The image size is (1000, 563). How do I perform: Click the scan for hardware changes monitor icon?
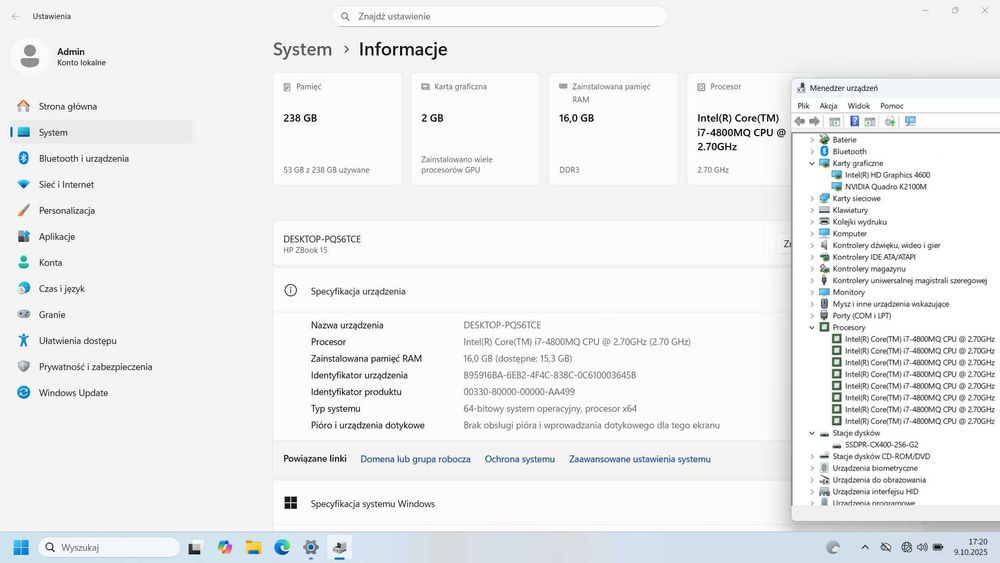click(910, 121)
